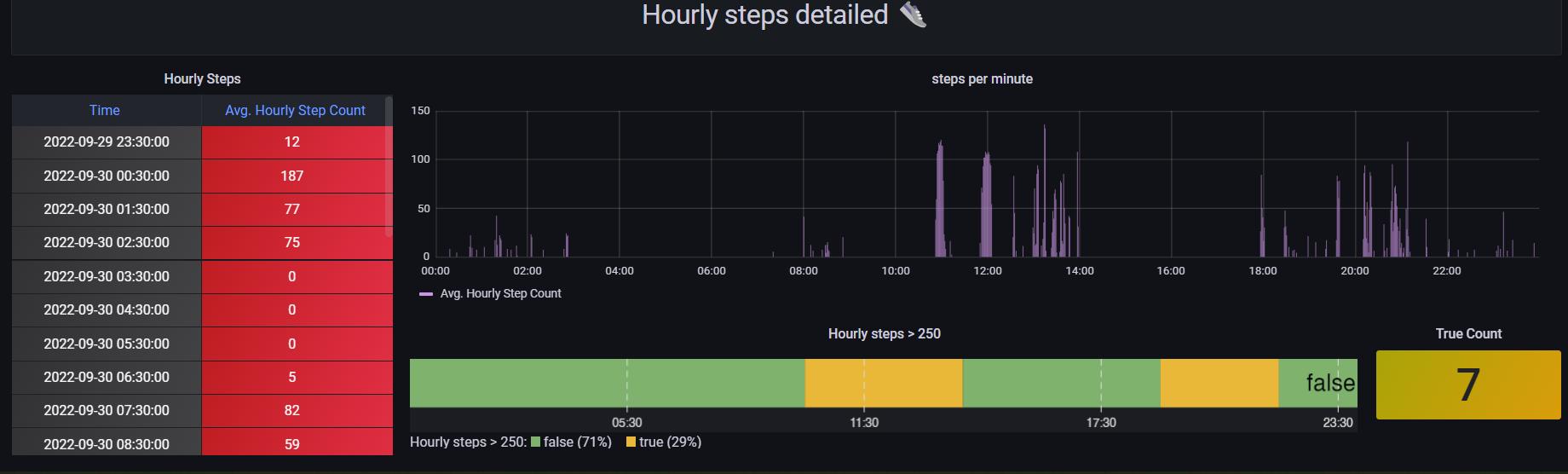Toggle the true (29%) legend entry

click(670, 442)
